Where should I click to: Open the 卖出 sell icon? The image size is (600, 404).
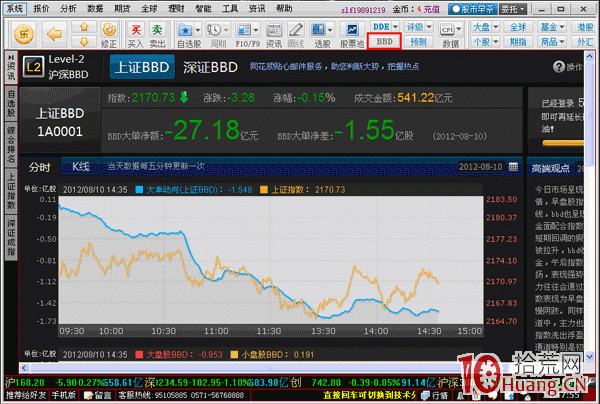157,35
